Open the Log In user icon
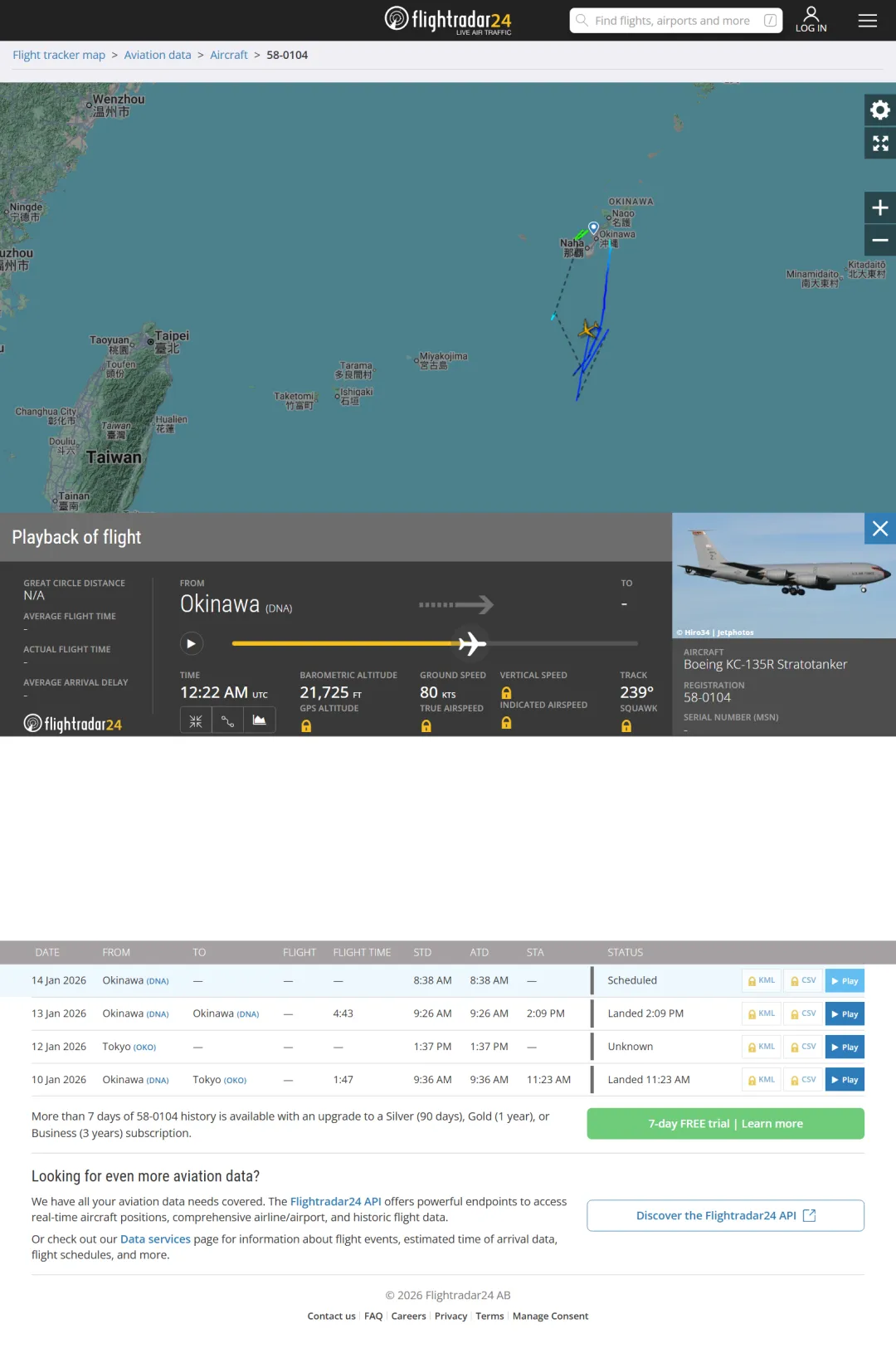Screen dimensions: 896x1348 click(811, 19)
